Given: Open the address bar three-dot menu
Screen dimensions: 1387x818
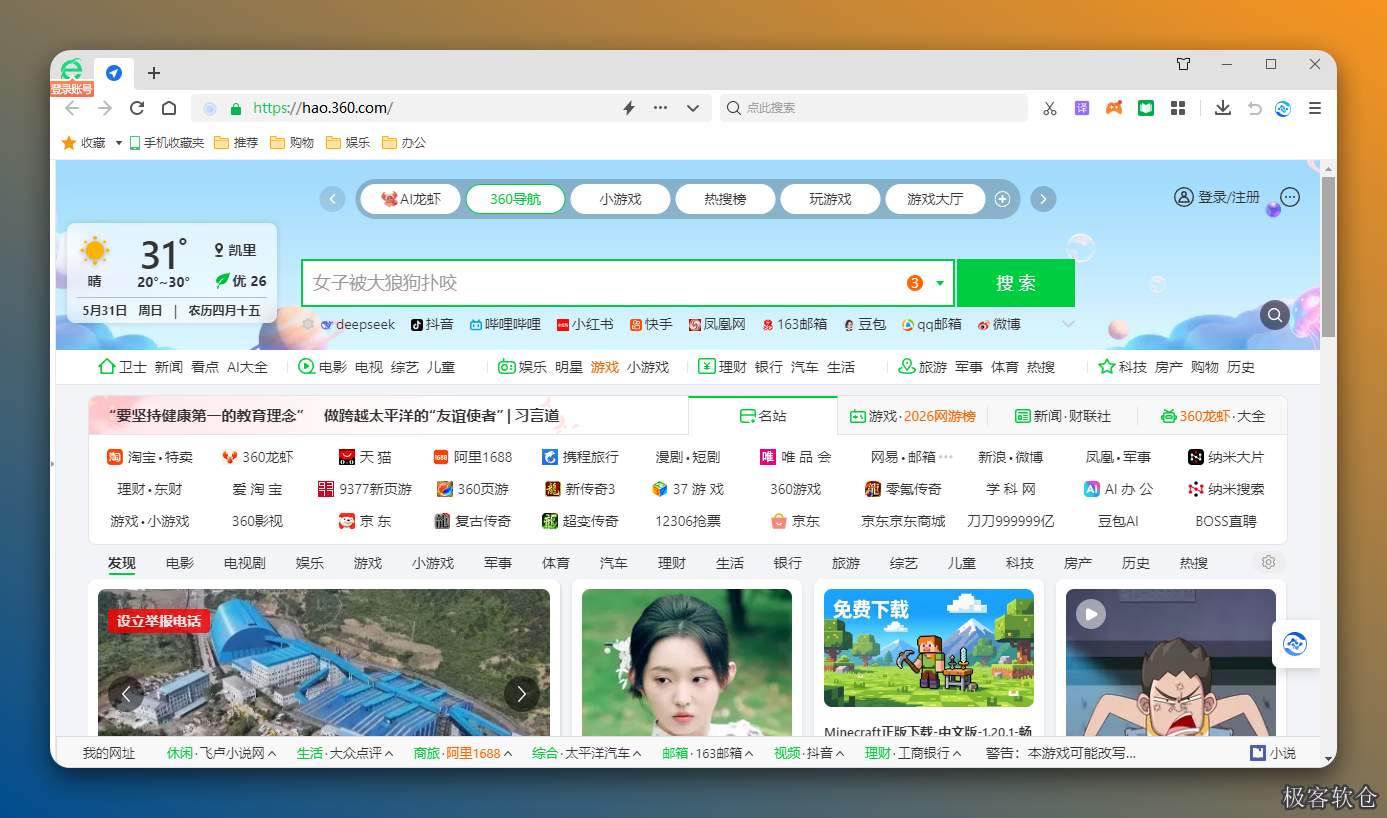Looking at the screenshot, I should click(x=660, y=108).
